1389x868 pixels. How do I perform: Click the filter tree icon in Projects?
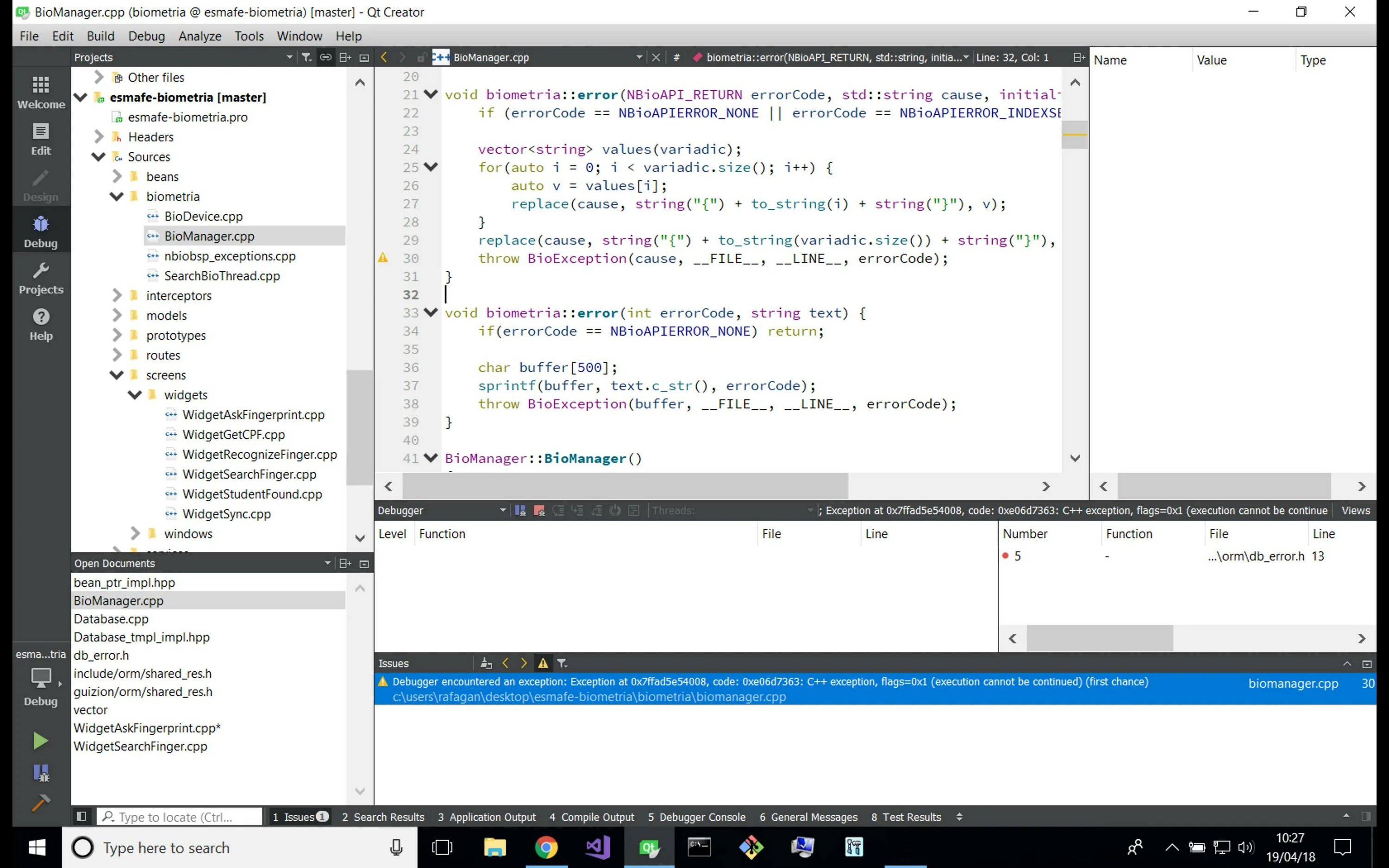(307, 57)
